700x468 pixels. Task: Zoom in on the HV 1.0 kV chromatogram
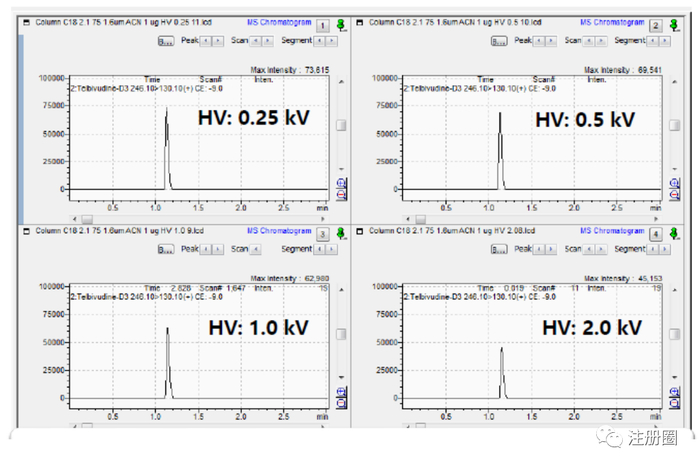341,392
